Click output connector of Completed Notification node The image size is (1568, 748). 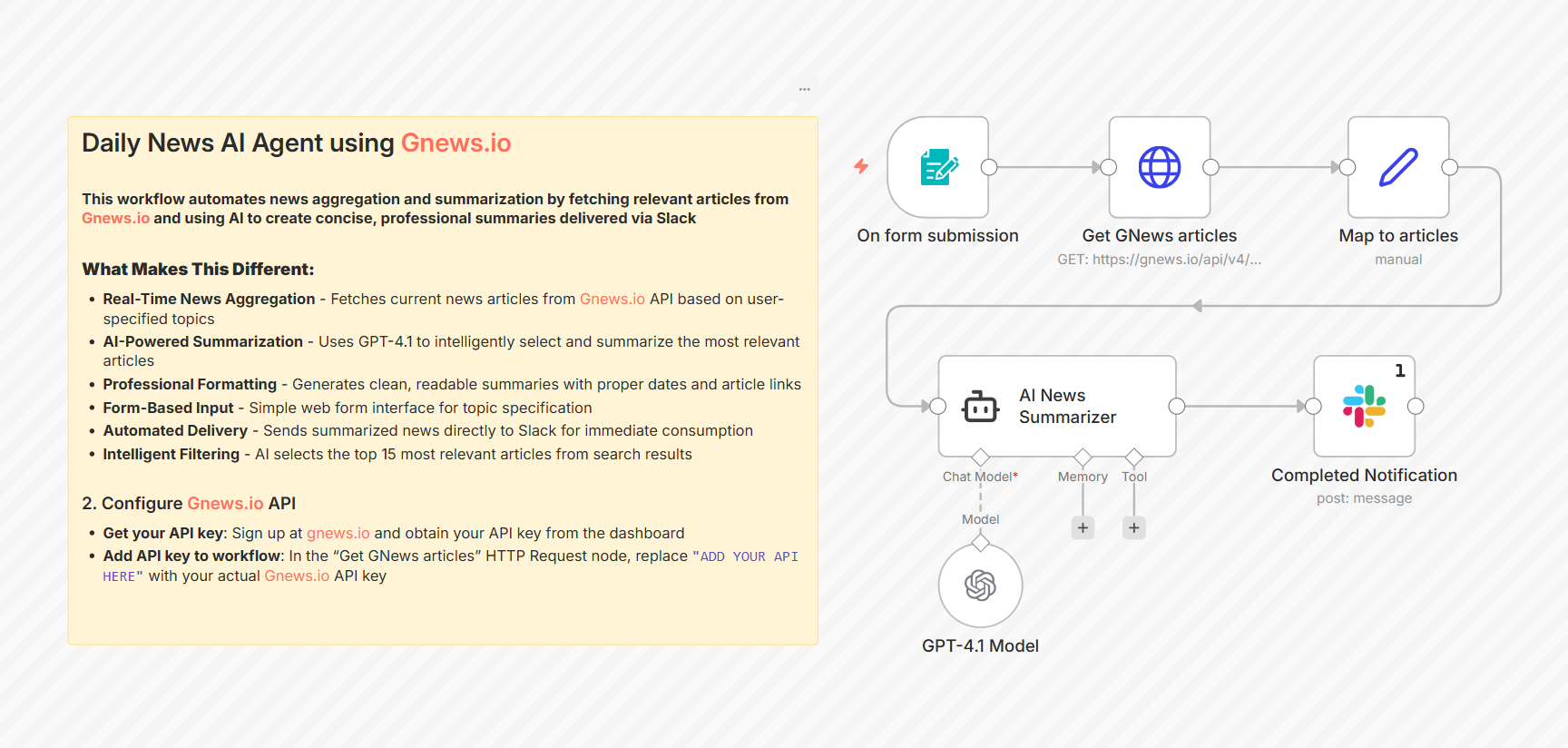click(x=1416, y=406)
